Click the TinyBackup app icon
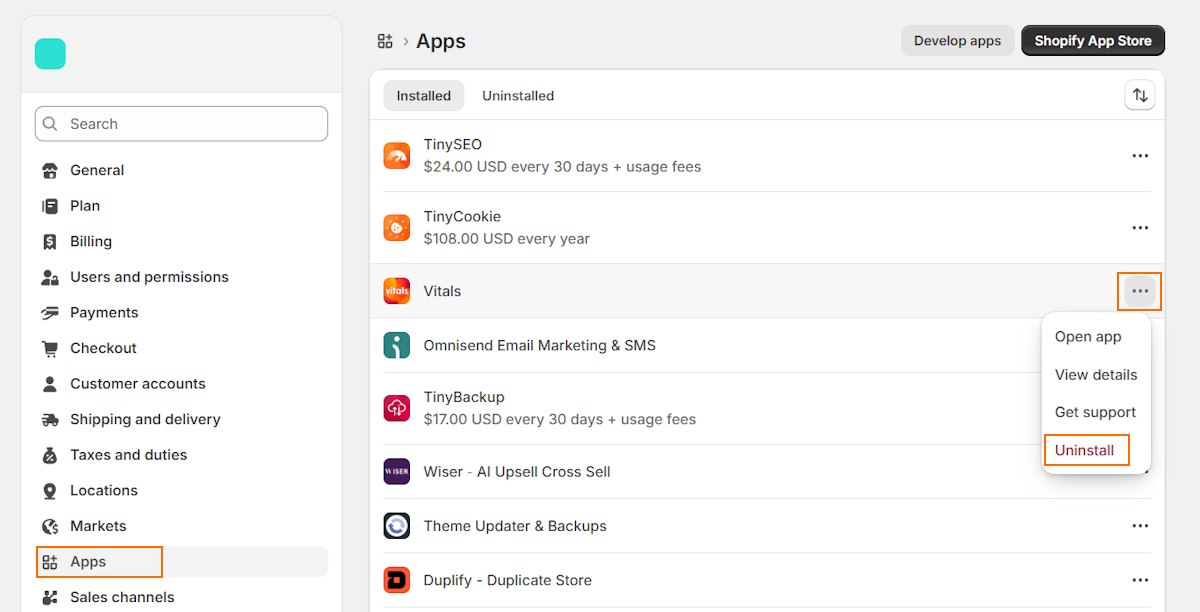 [x=396, y=408]
